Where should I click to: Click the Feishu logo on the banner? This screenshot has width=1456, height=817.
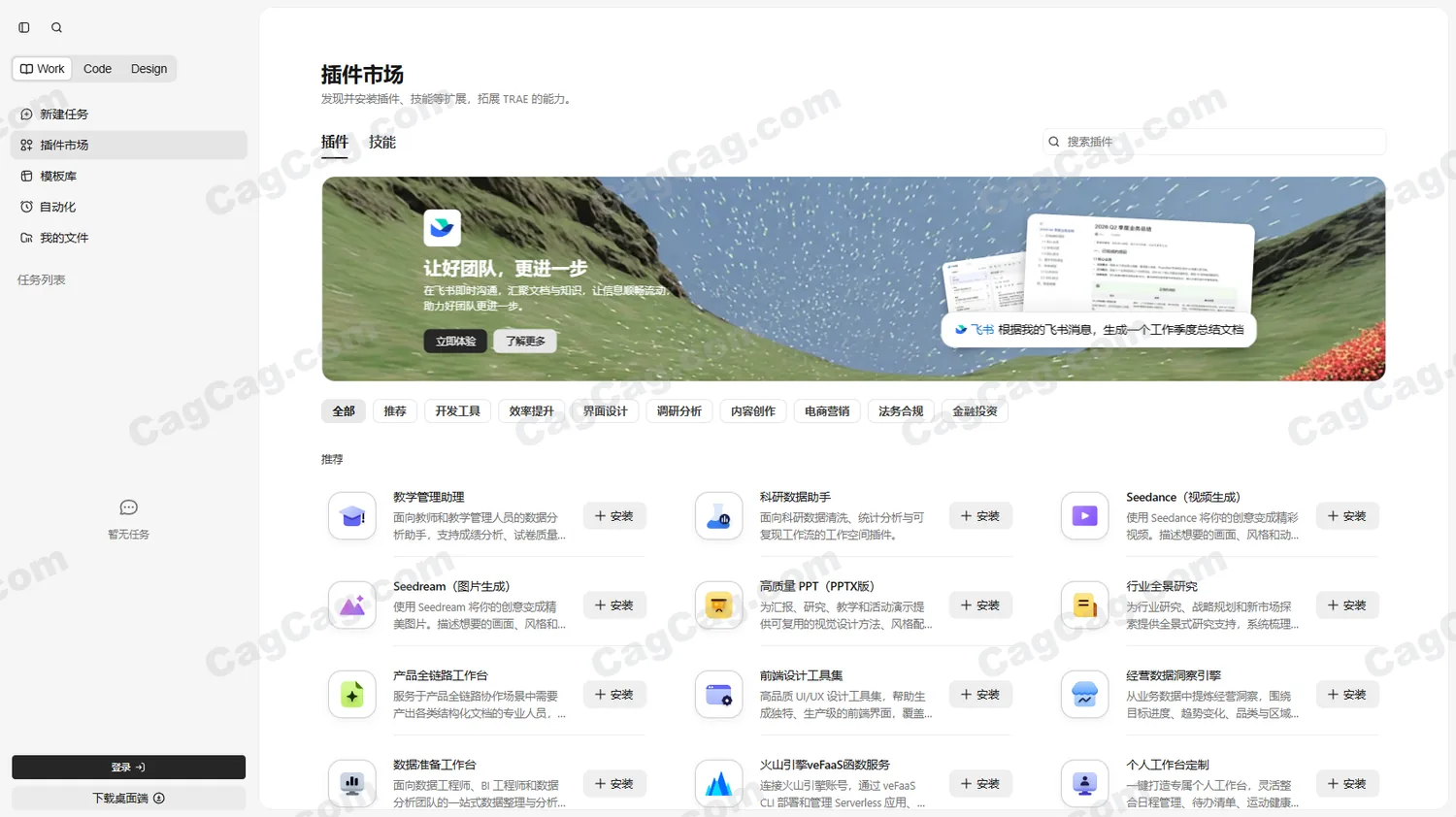[442, 228]
